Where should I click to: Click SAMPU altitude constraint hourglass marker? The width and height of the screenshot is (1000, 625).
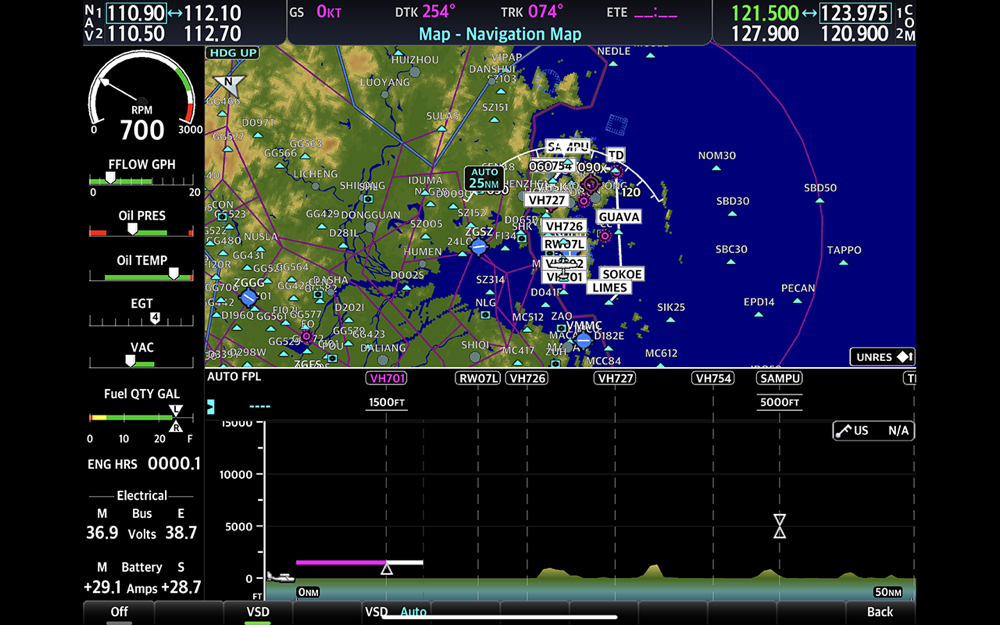pyautogui.click(x=779, y=526)
